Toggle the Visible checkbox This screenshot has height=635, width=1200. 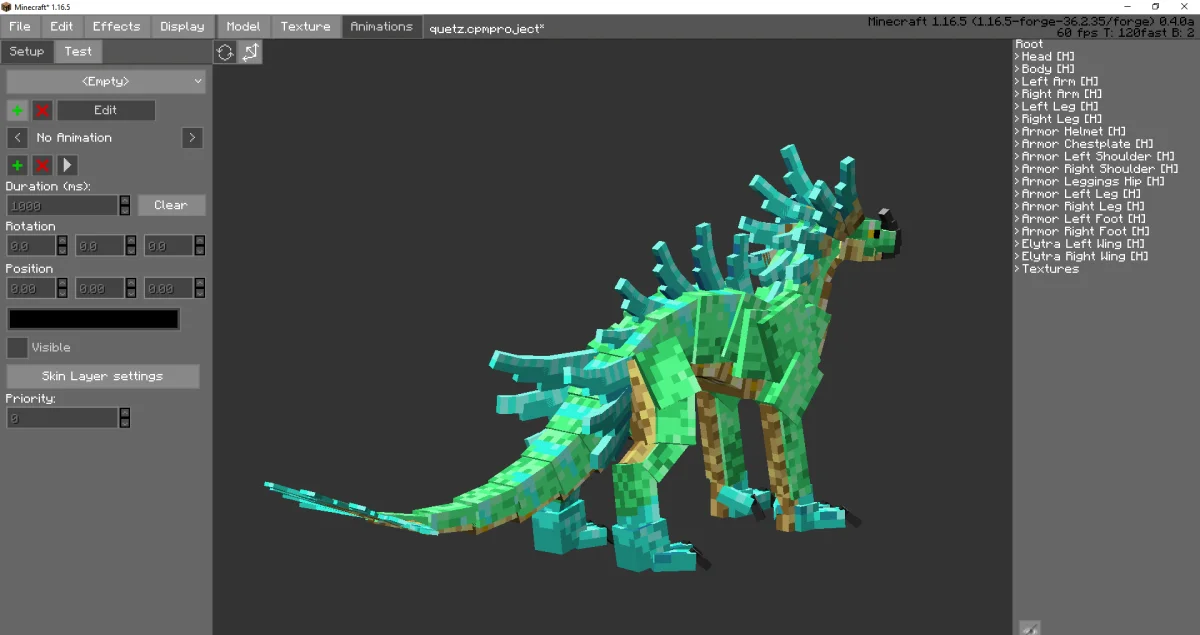17,347
